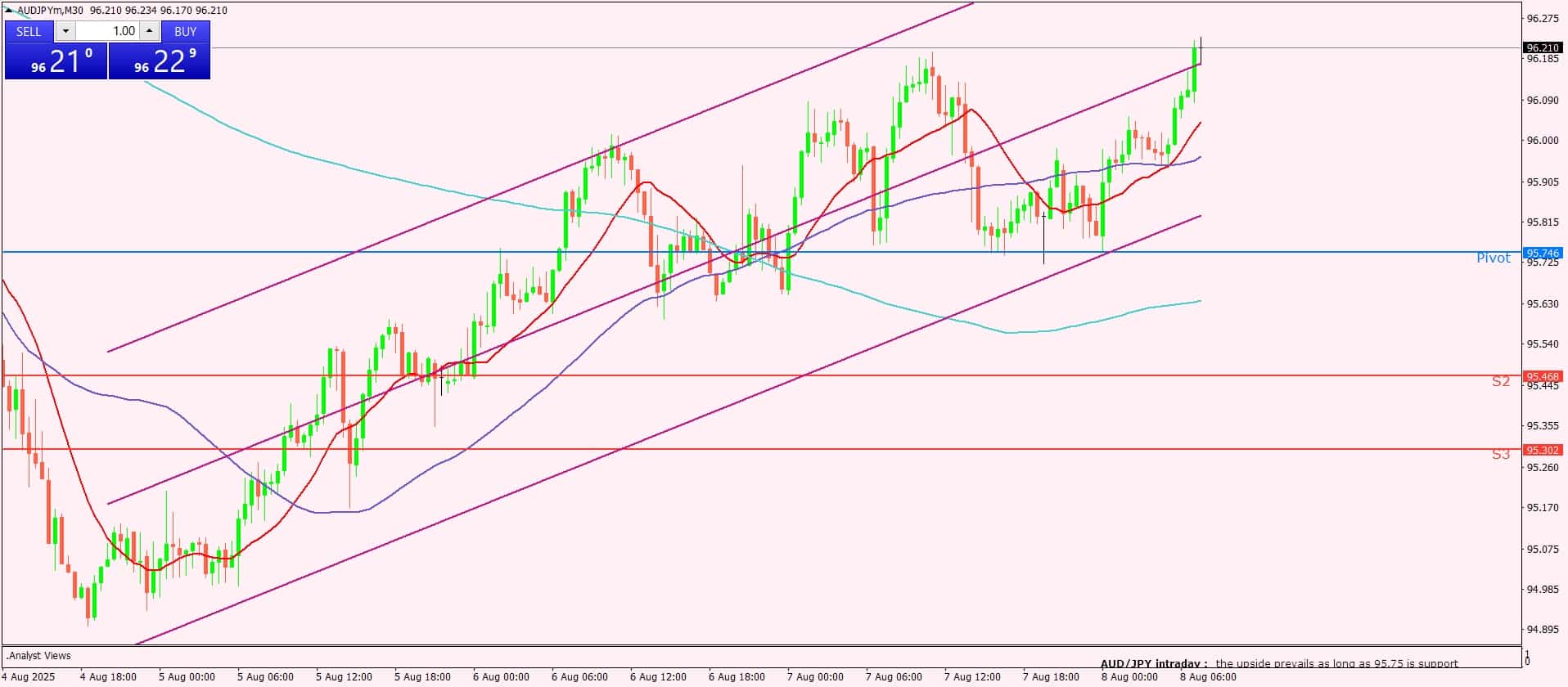This screenshot has width=1568, height=687.
Task: Click the SELL button in trading panel
Action: point(29,31)
